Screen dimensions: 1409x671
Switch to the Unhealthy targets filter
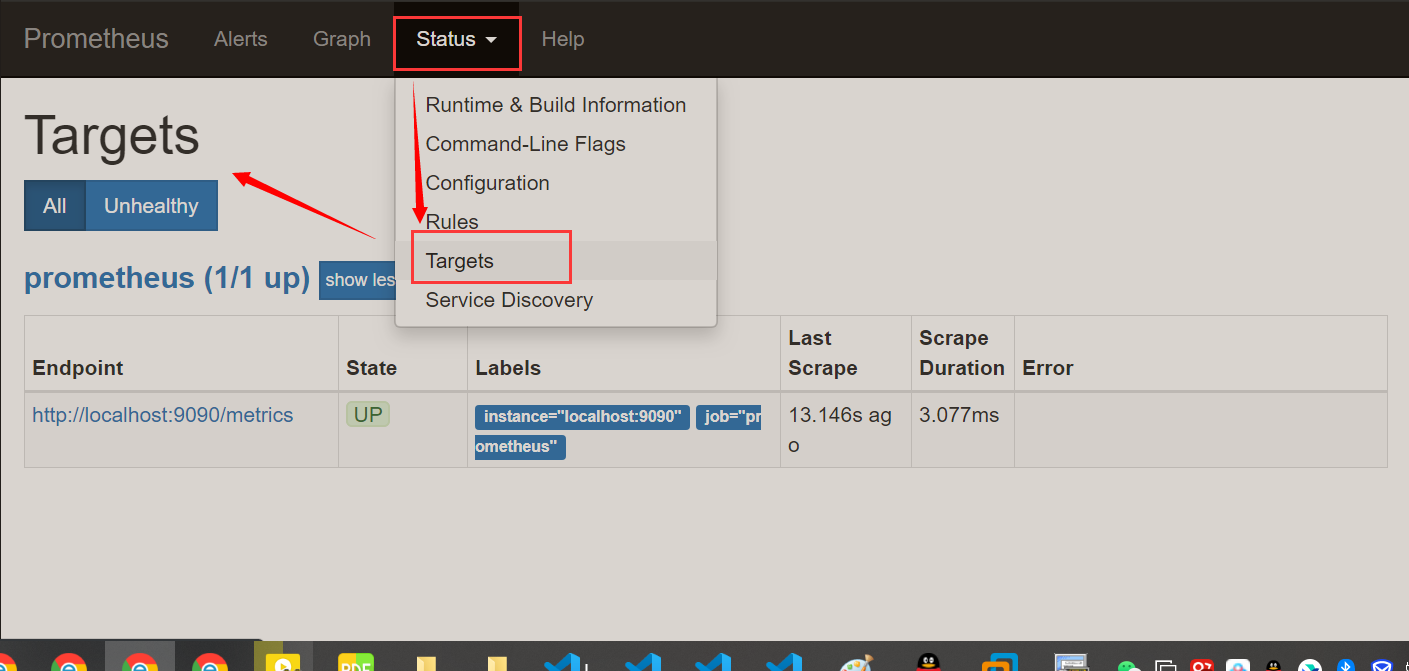(x=151, y=206)
